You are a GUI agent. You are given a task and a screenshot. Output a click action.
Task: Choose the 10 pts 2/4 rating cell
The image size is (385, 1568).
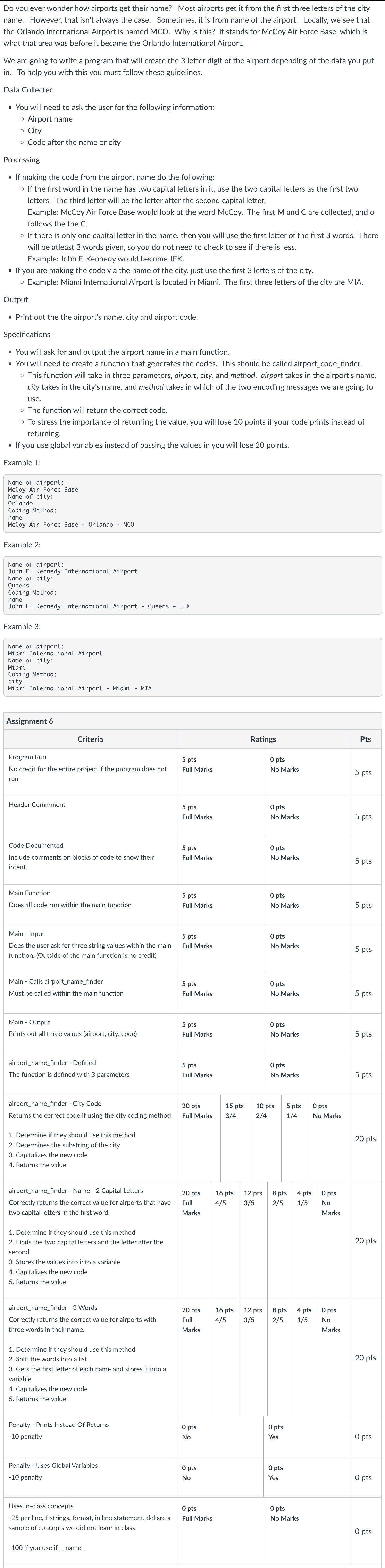pos(265,1111)
